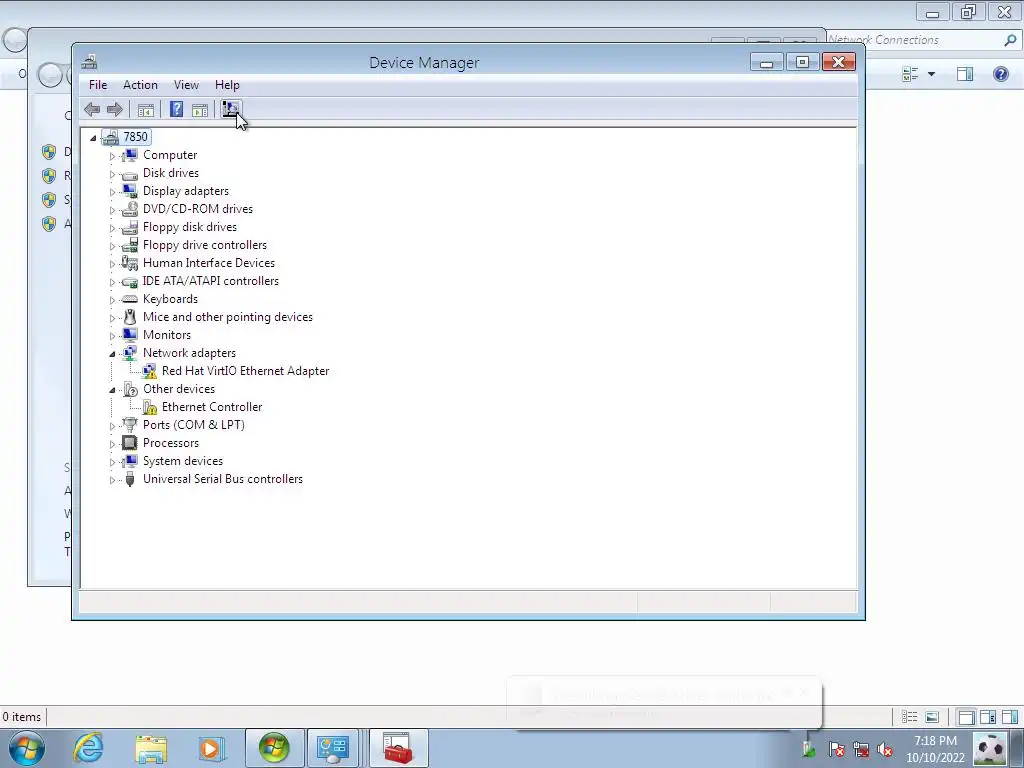Screen dimensions: 1024x768
Task: Click the soccer ball user picture in taskbar
Action: [x=990, y=748]
